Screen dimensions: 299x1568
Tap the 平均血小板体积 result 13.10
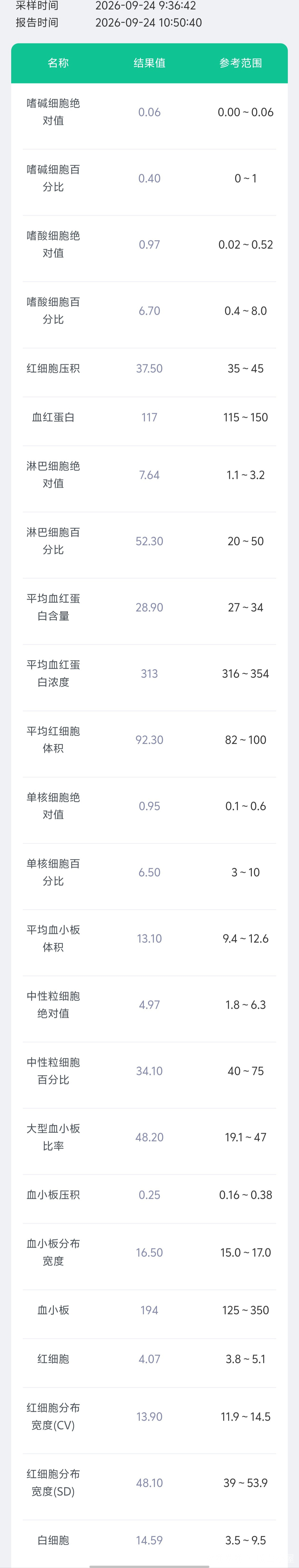click(x=149, y=939)
